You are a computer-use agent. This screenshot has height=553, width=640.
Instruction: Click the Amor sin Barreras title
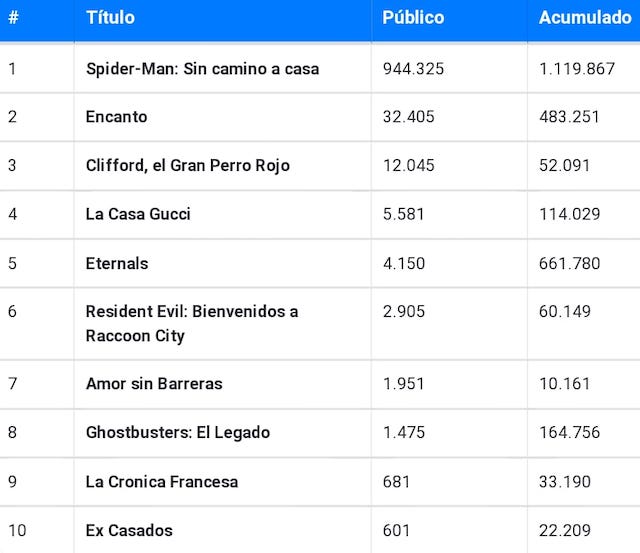click(154, 384)
